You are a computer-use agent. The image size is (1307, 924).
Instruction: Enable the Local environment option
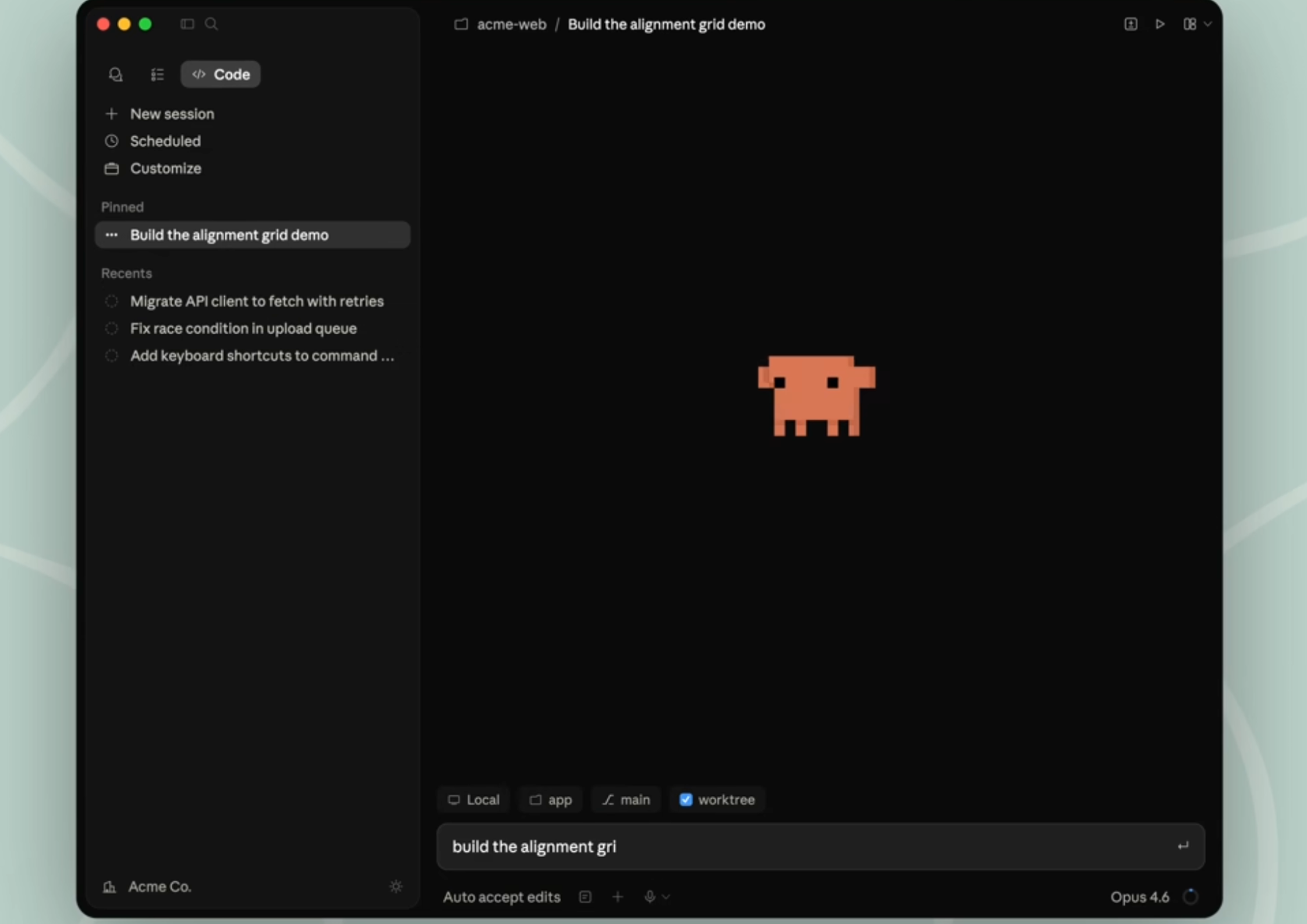[473, 799]
